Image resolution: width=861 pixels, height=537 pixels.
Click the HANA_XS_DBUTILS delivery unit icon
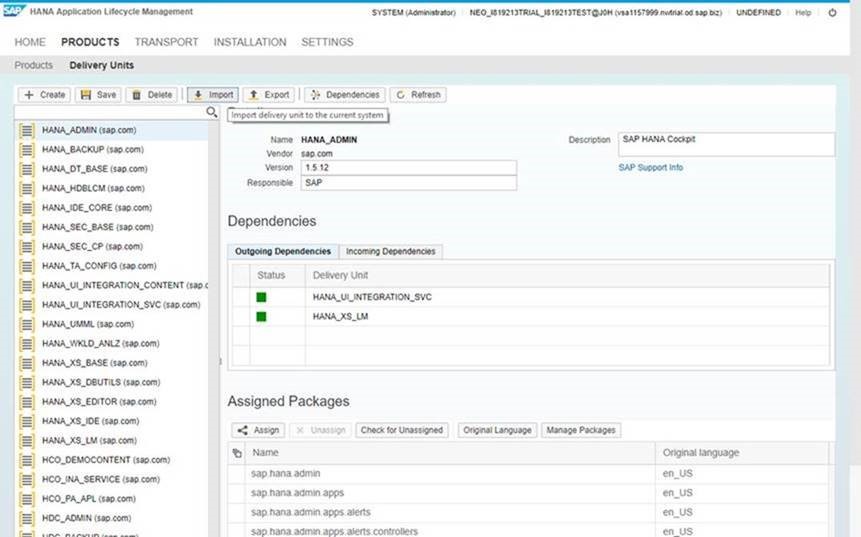click(x=26, y=383)
